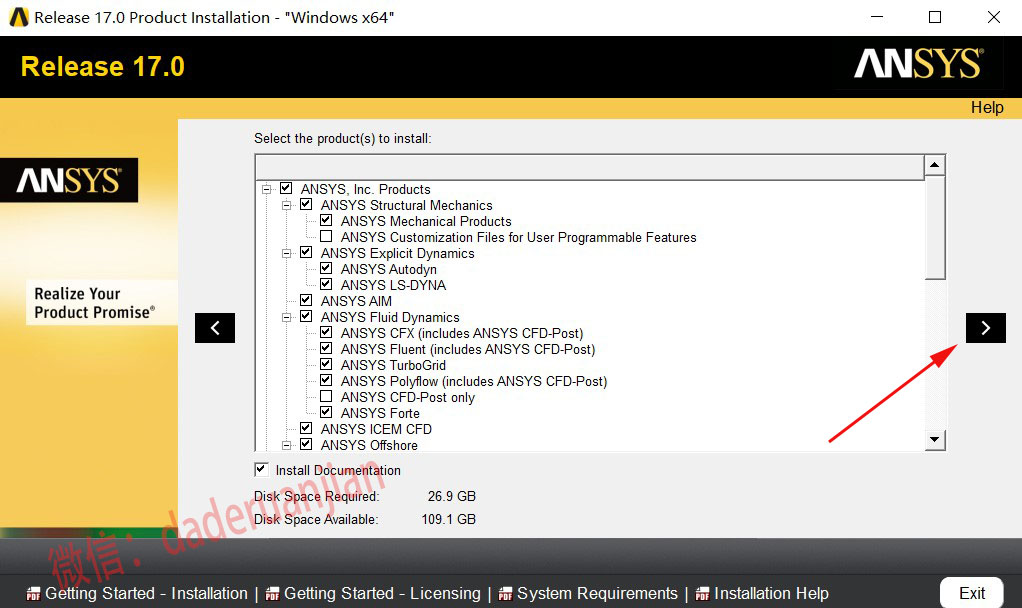Toggle ANSYS Structural Mechanics checkbox
The height and width of the screenshot is (608, 1022).
pyautogui.click(x=306, y=205)
